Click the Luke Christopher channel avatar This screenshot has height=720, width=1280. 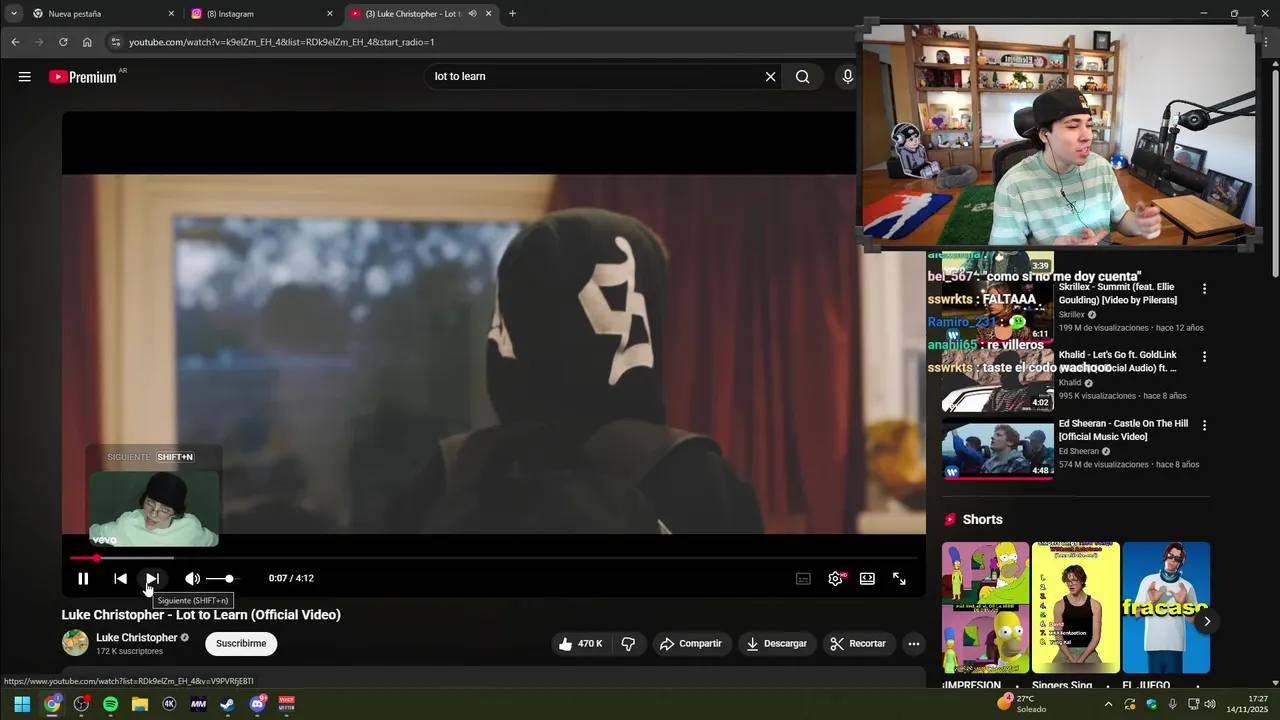(x=75, y=643)
